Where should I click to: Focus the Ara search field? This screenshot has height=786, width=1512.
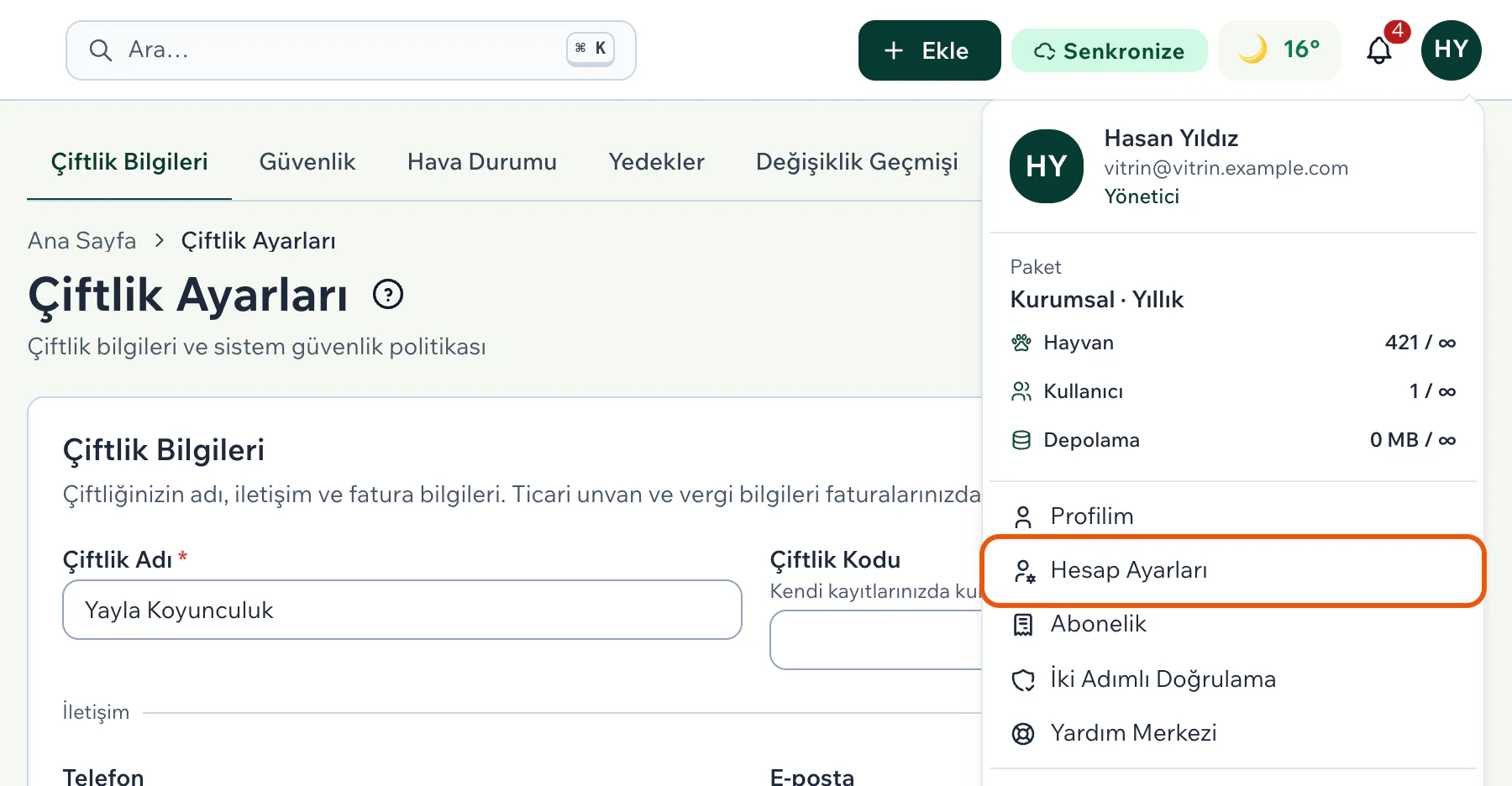coord(350,50)
